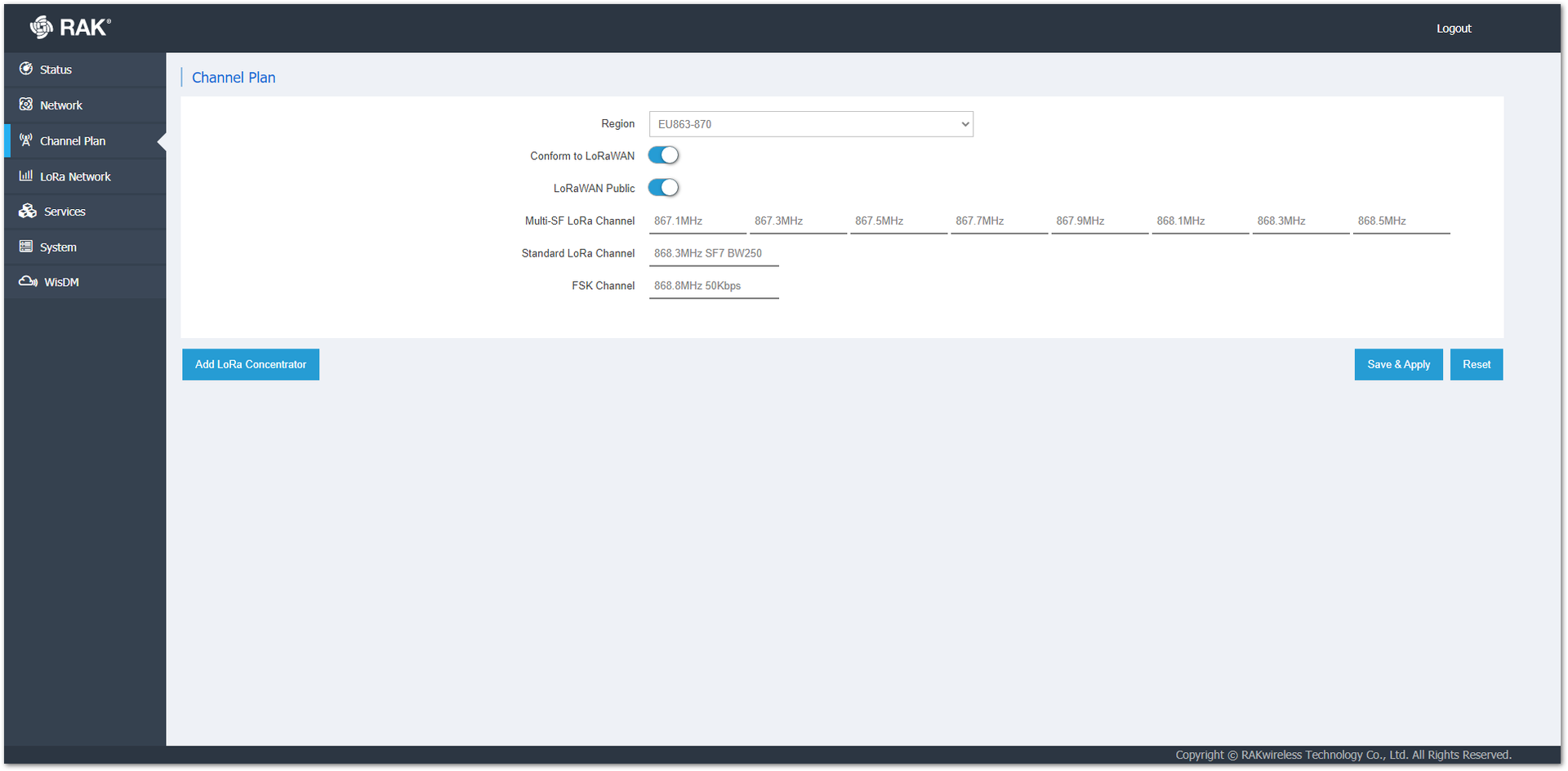The width and height of the screenshot is (1568, 771).
Task: Open the Status menu item
Action: (x=85, y=69)
